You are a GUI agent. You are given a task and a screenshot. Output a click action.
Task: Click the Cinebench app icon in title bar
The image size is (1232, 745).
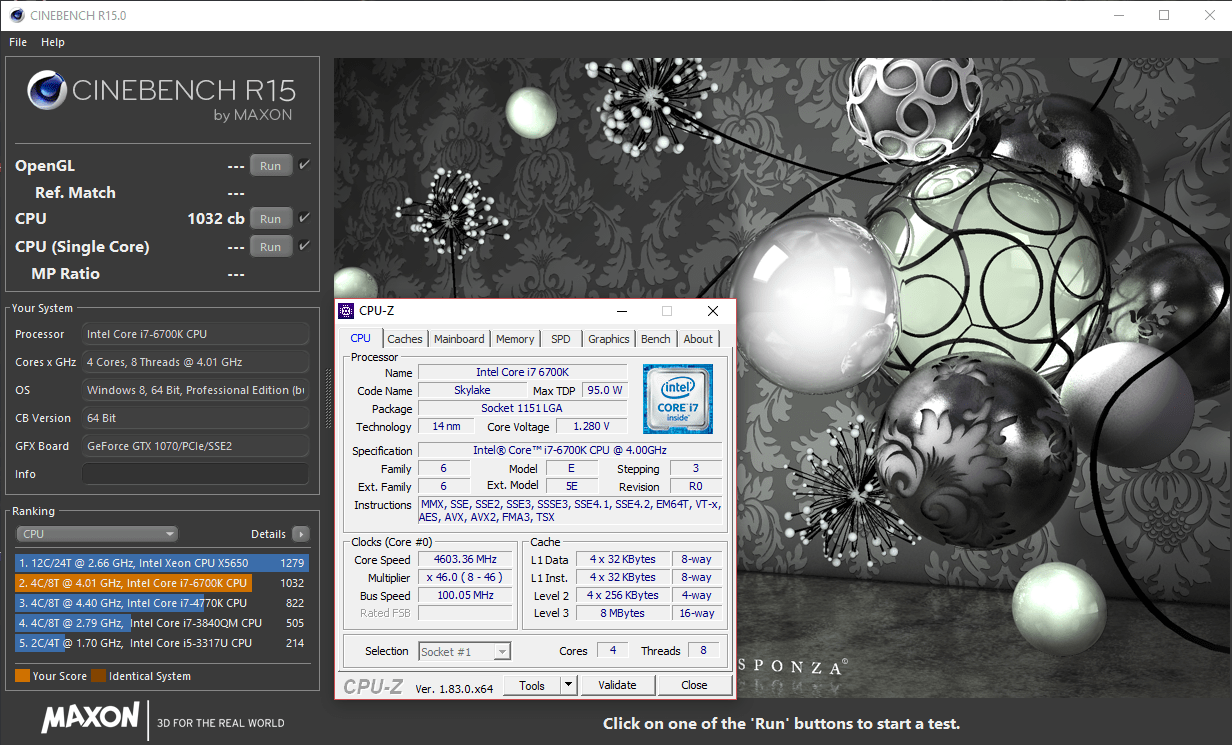(x=15, y=15)
